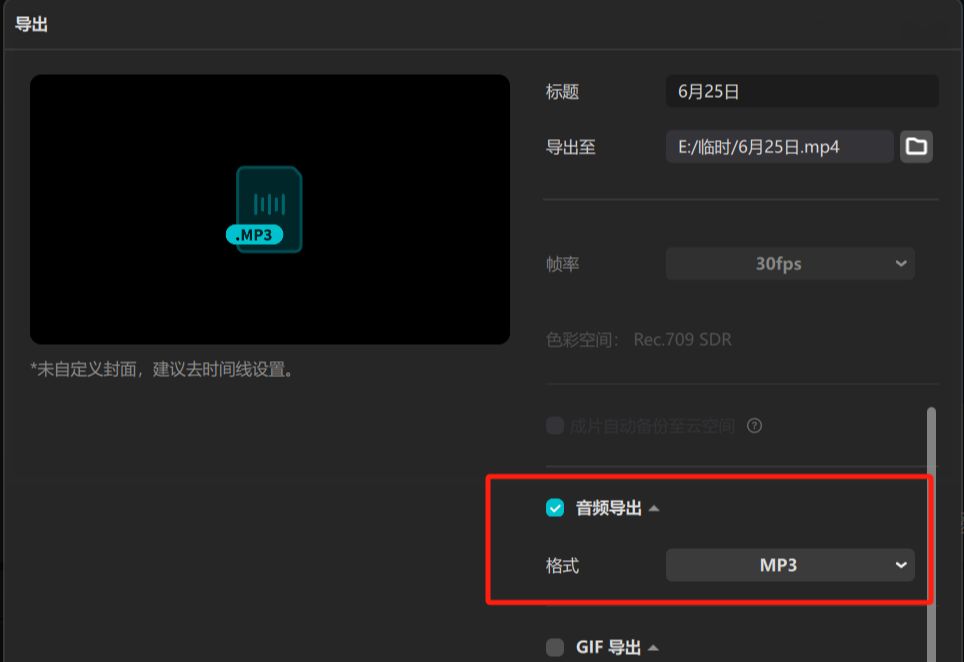Open the MP3 format selector
This screenshot has height=662, width=964.
pos(790,565)
